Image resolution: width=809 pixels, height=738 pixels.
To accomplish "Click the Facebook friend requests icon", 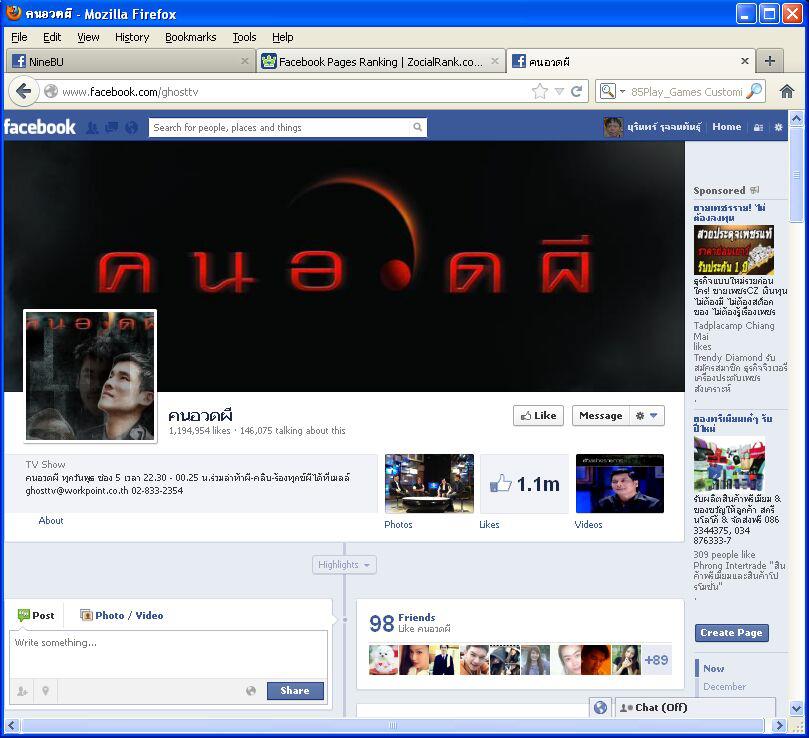I will [x=92, y=128].
